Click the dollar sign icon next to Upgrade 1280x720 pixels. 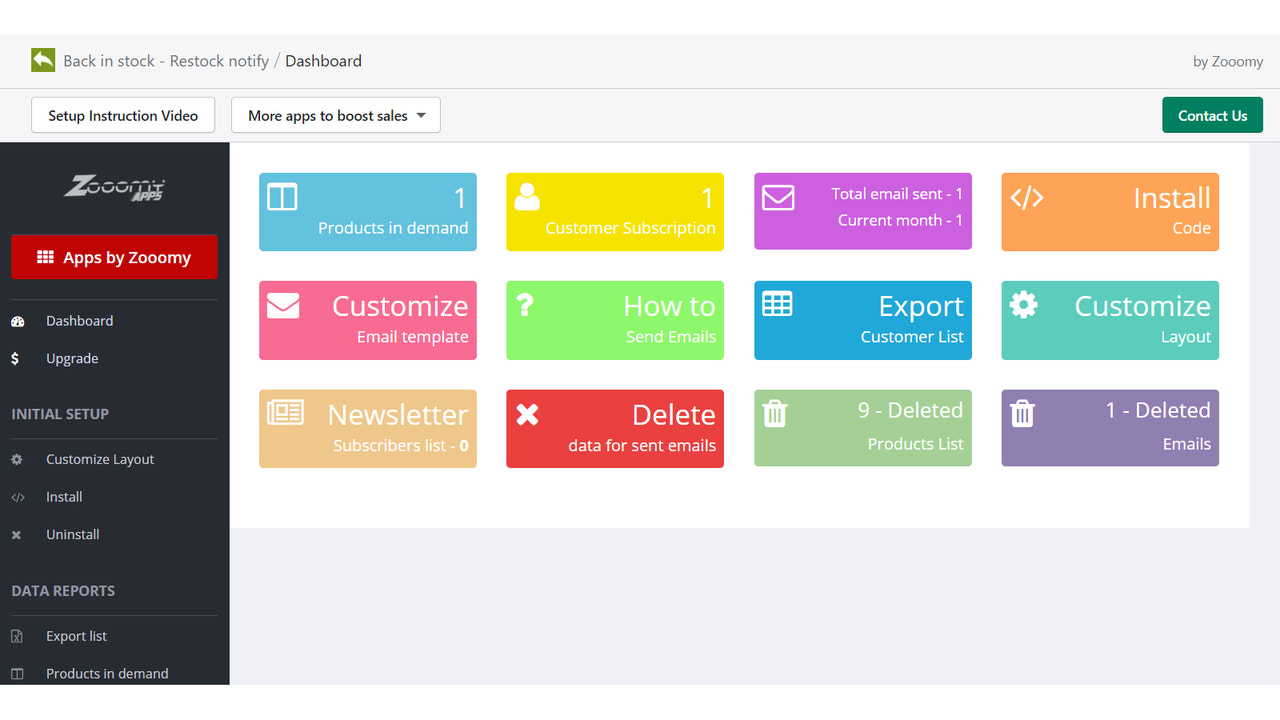(17, 358)
